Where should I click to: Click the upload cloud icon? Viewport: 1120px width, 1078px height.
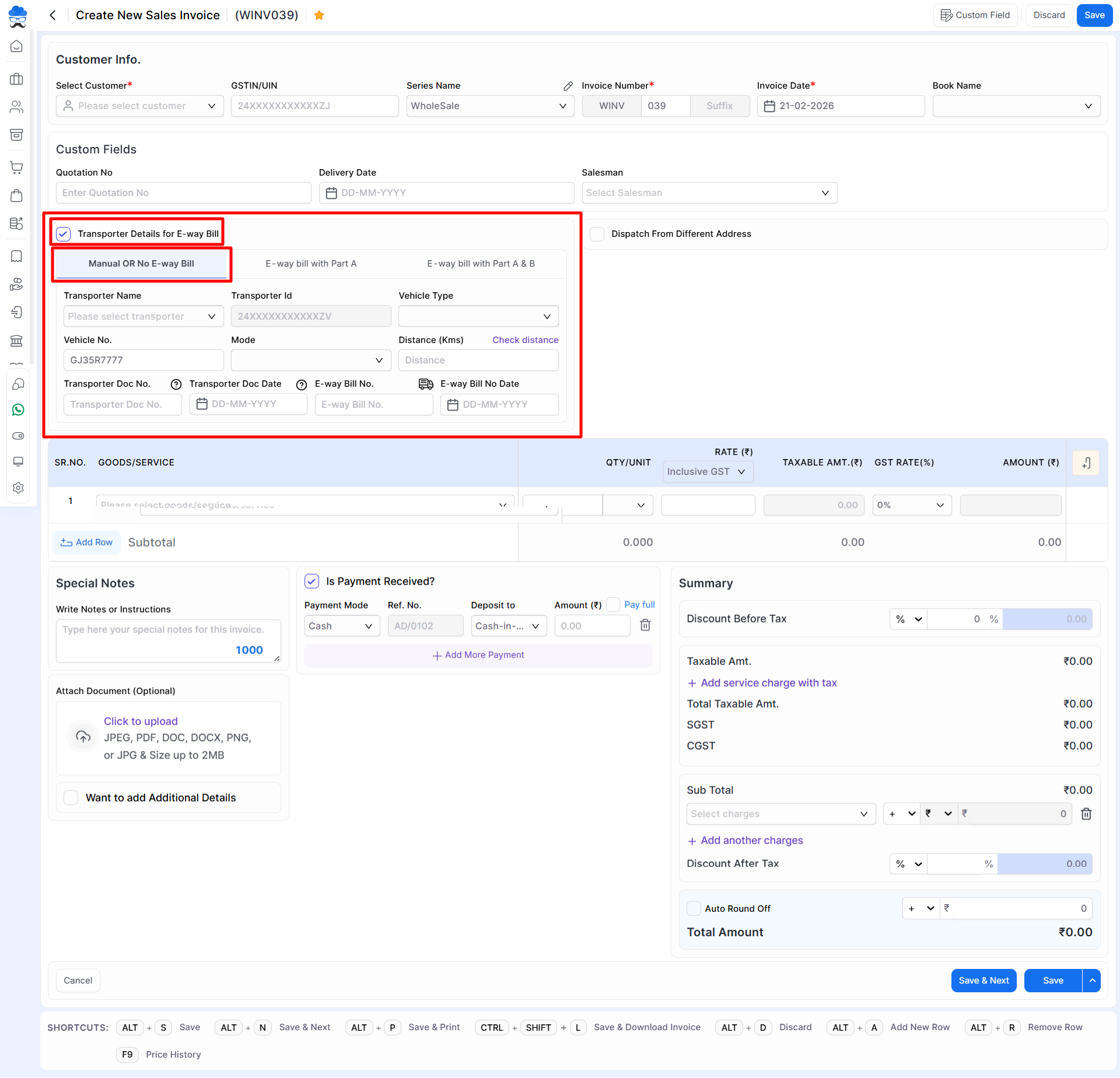83,737
